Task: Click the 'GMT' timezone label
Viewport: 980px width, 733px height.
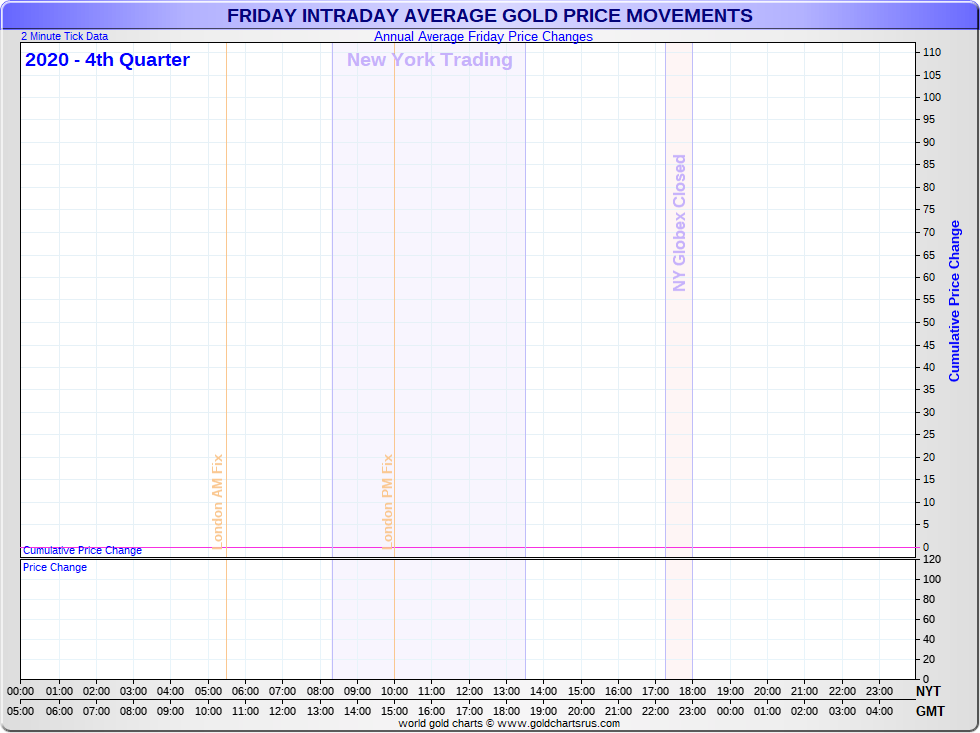Action: click(x=928, y=711)
